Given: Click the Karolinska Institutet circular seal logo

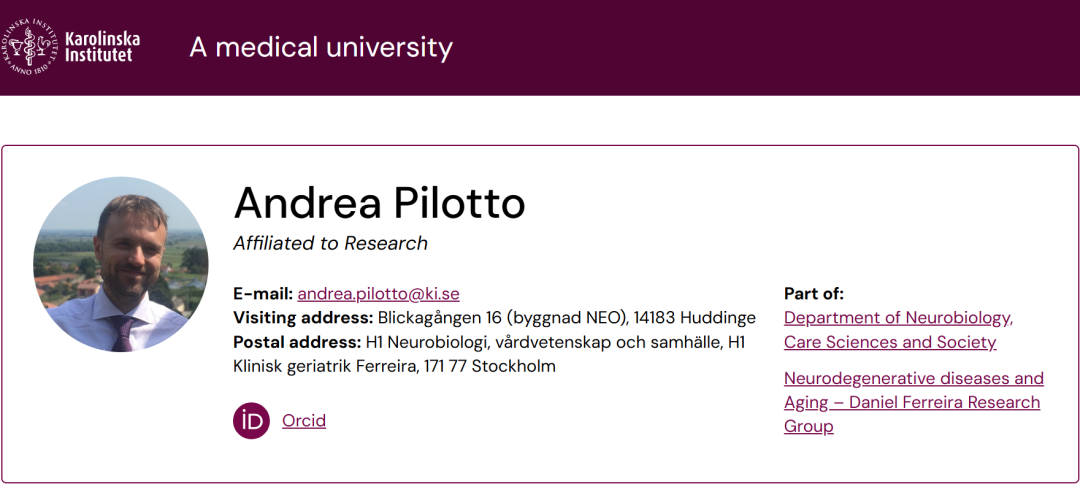Looking at the screenshot, I should (x=29, y=47).
